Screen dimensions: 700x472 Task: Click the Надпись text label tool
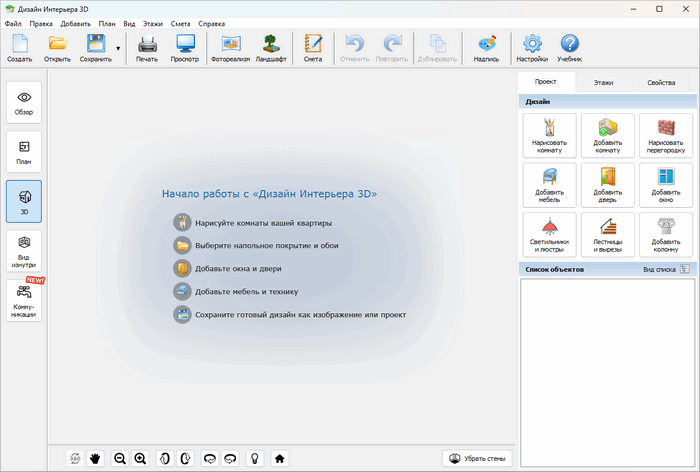click(x=486, y=47)
